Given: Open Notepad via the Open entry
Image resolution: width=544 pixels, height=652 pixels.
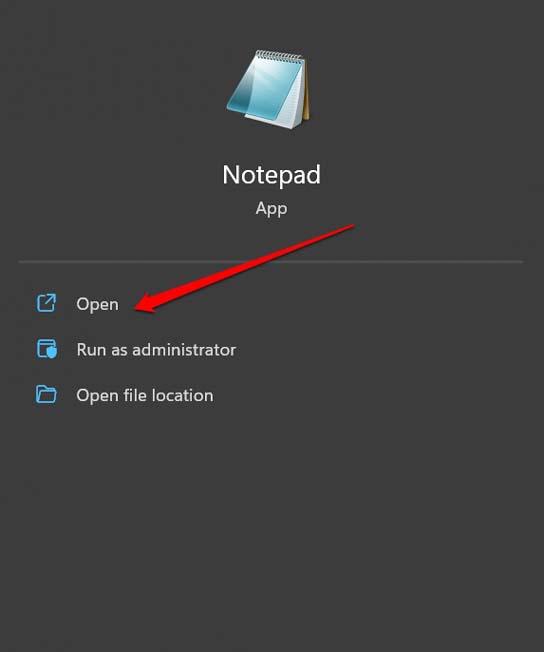Looking at the screenshot, I should coord(97,304).
